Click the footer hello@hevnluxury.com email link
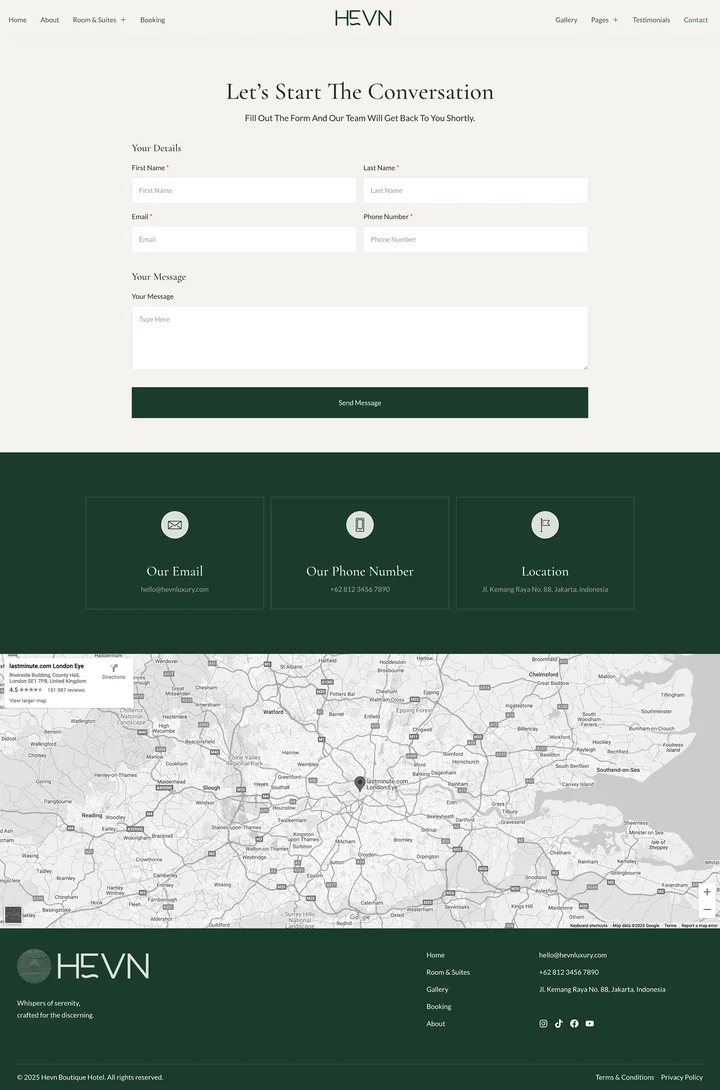720x1090 pixels. point(573,955)
